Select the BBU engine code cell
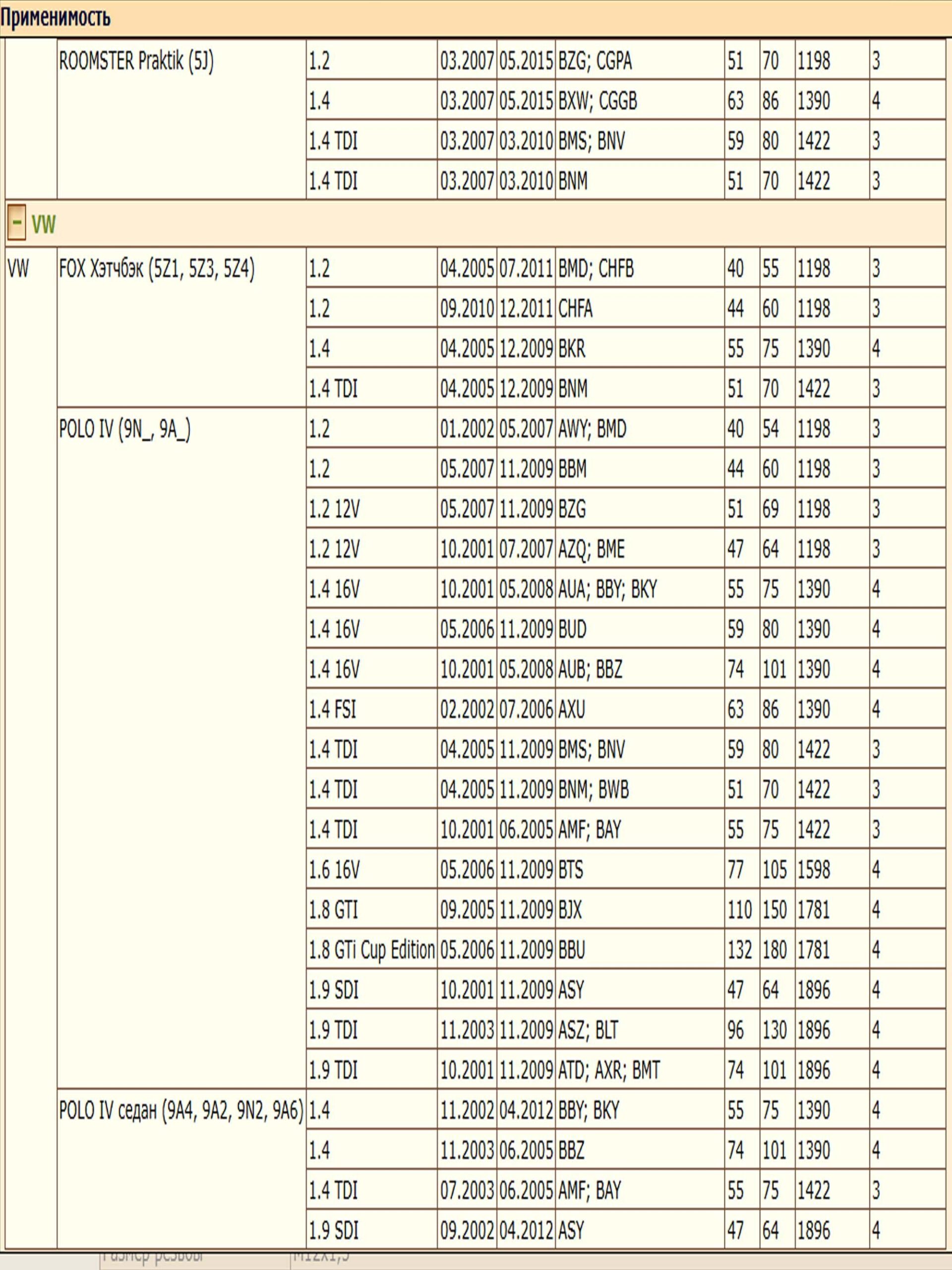The height and width of the screenshot is (1270, 952). [x=572, y=950]
